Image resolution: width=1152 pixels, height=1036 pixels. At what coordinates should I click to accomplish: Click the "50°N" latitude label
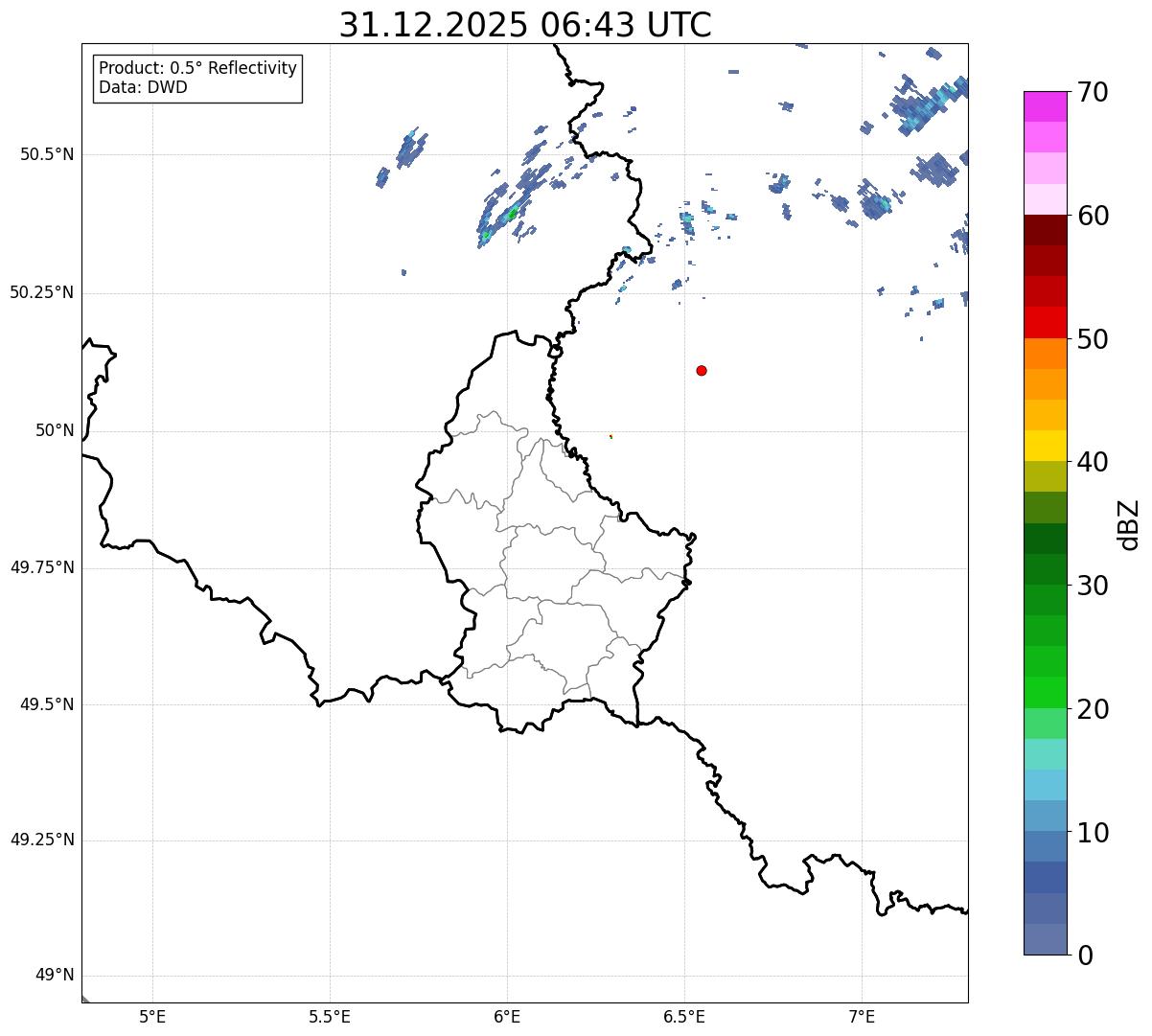55,430
